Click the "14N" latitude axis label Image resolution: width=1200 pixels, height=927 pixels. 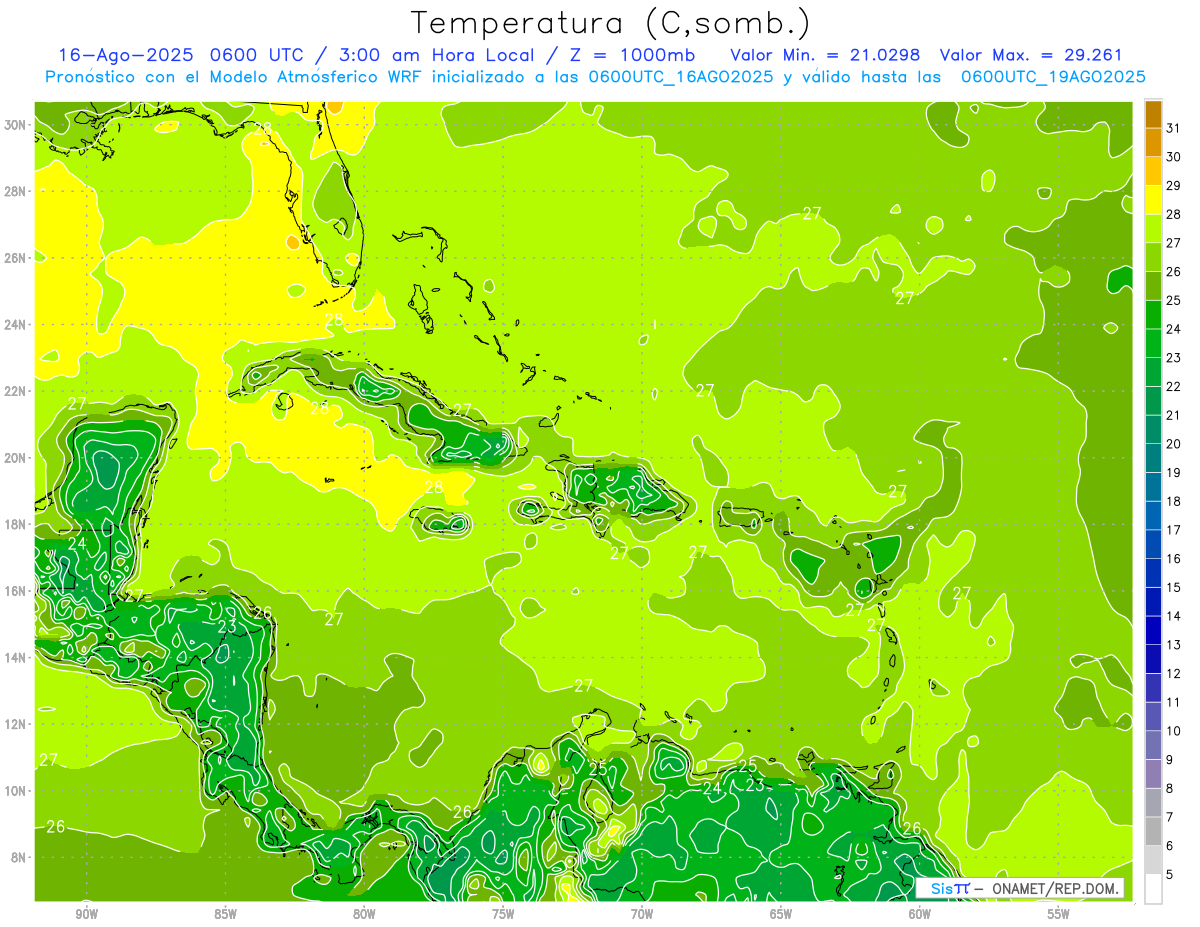(16, 658)
